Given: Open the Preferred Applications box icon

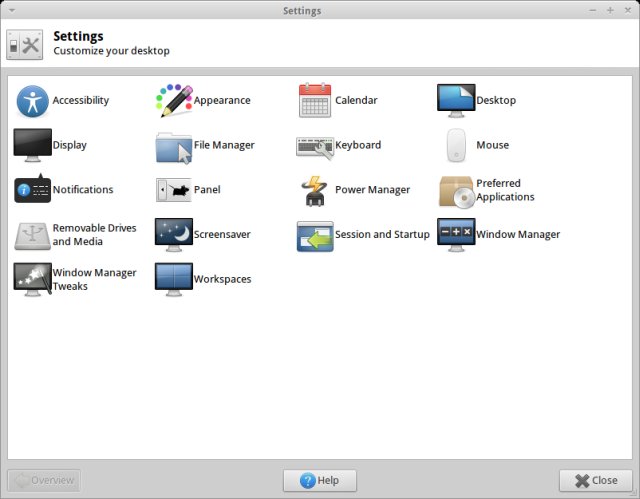Looking at the screenshot, I should click(457, 191).
